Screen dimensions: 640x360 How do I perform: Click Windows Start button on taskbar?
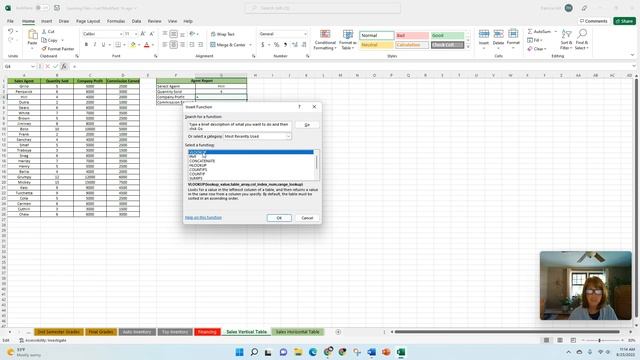[240, 352]
